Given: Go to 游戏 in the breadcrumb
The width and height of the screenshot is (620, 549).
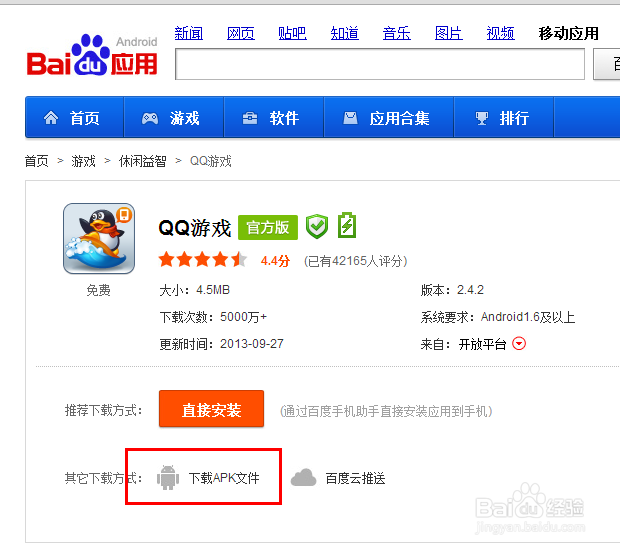Looking at the screenshot, I should (83, 161).
